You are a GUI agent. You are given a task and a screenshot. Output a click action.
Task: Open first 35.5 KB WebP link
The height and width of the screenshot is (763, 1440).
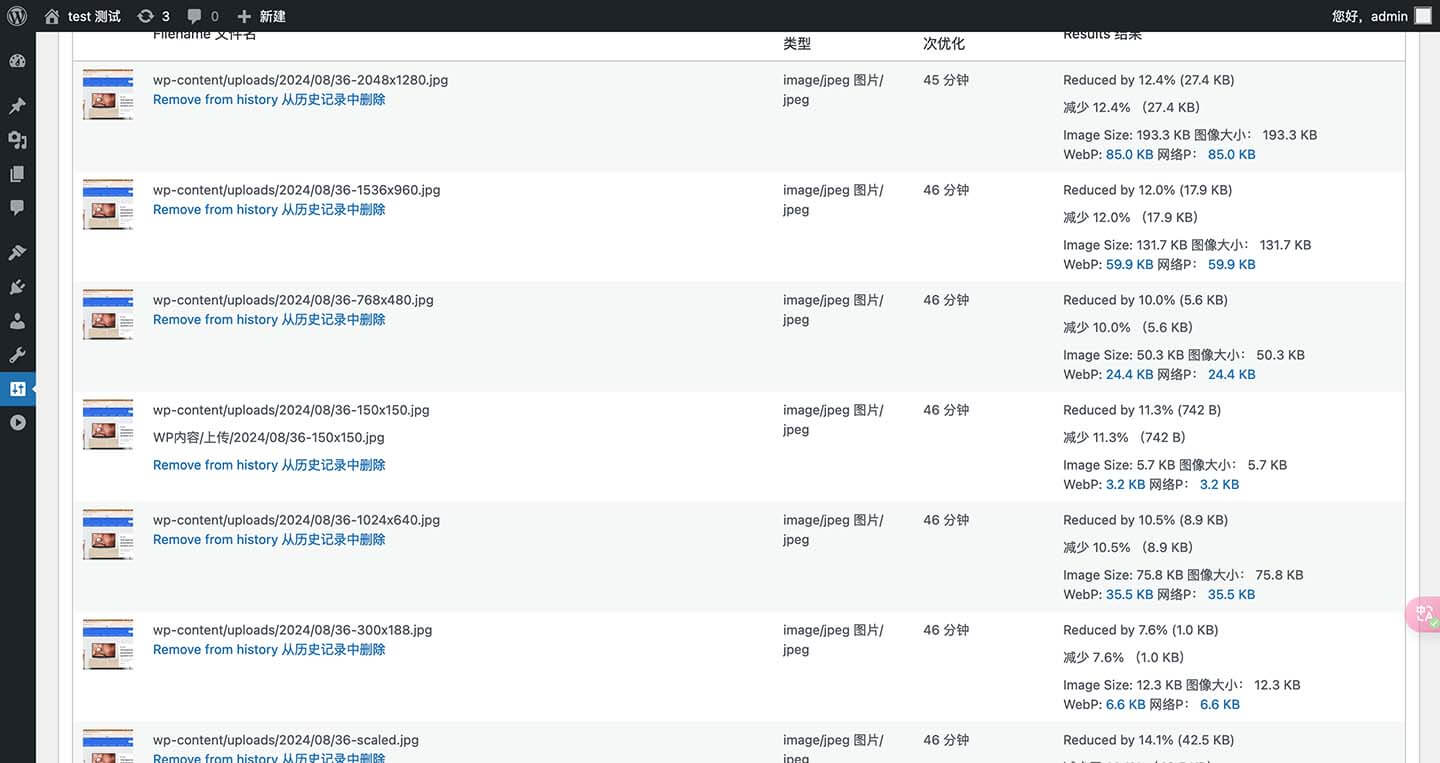(x=1129, y=595)
